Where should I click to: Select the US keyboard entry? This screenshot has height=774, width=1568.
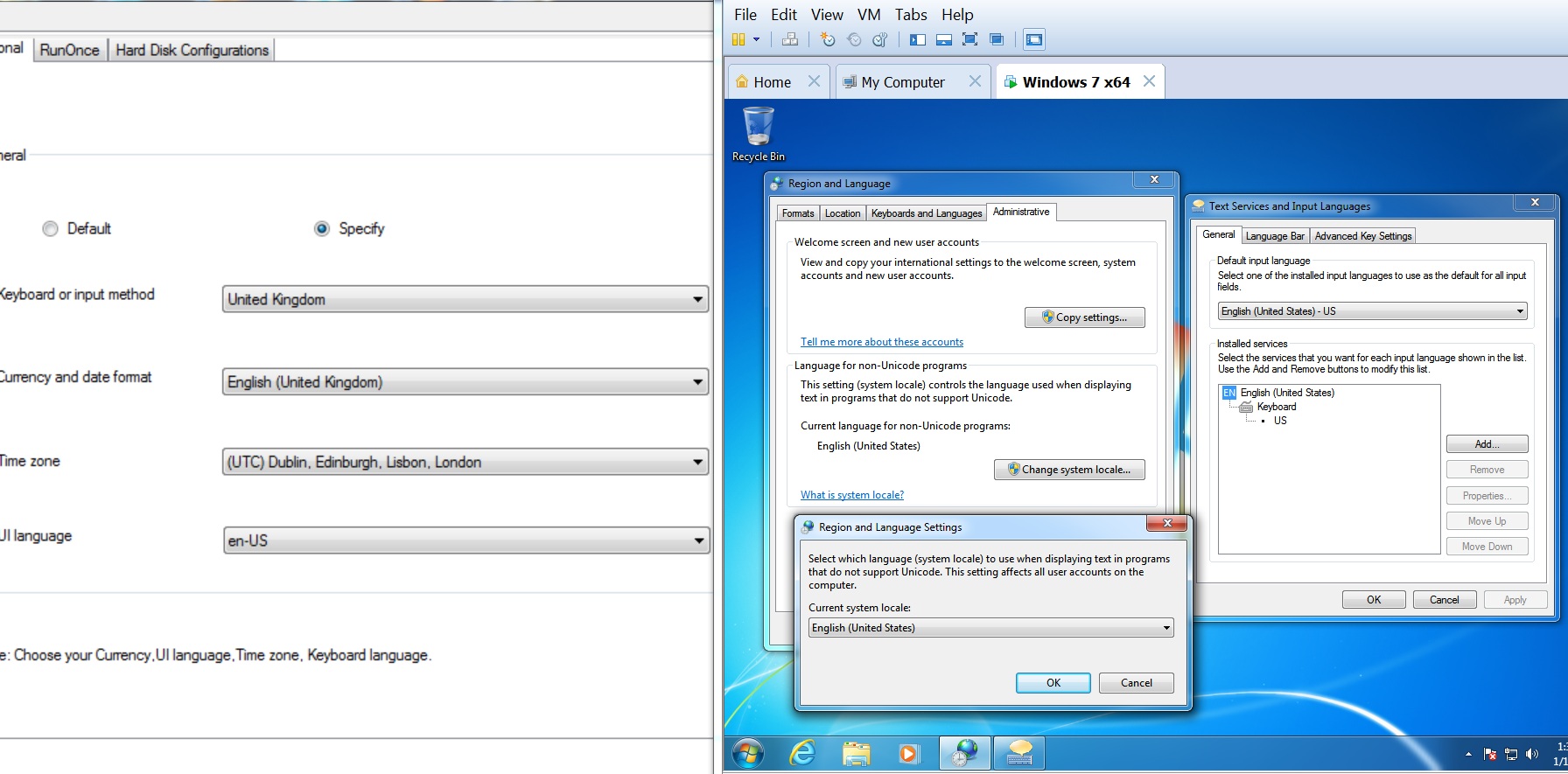coord(1280,421)
